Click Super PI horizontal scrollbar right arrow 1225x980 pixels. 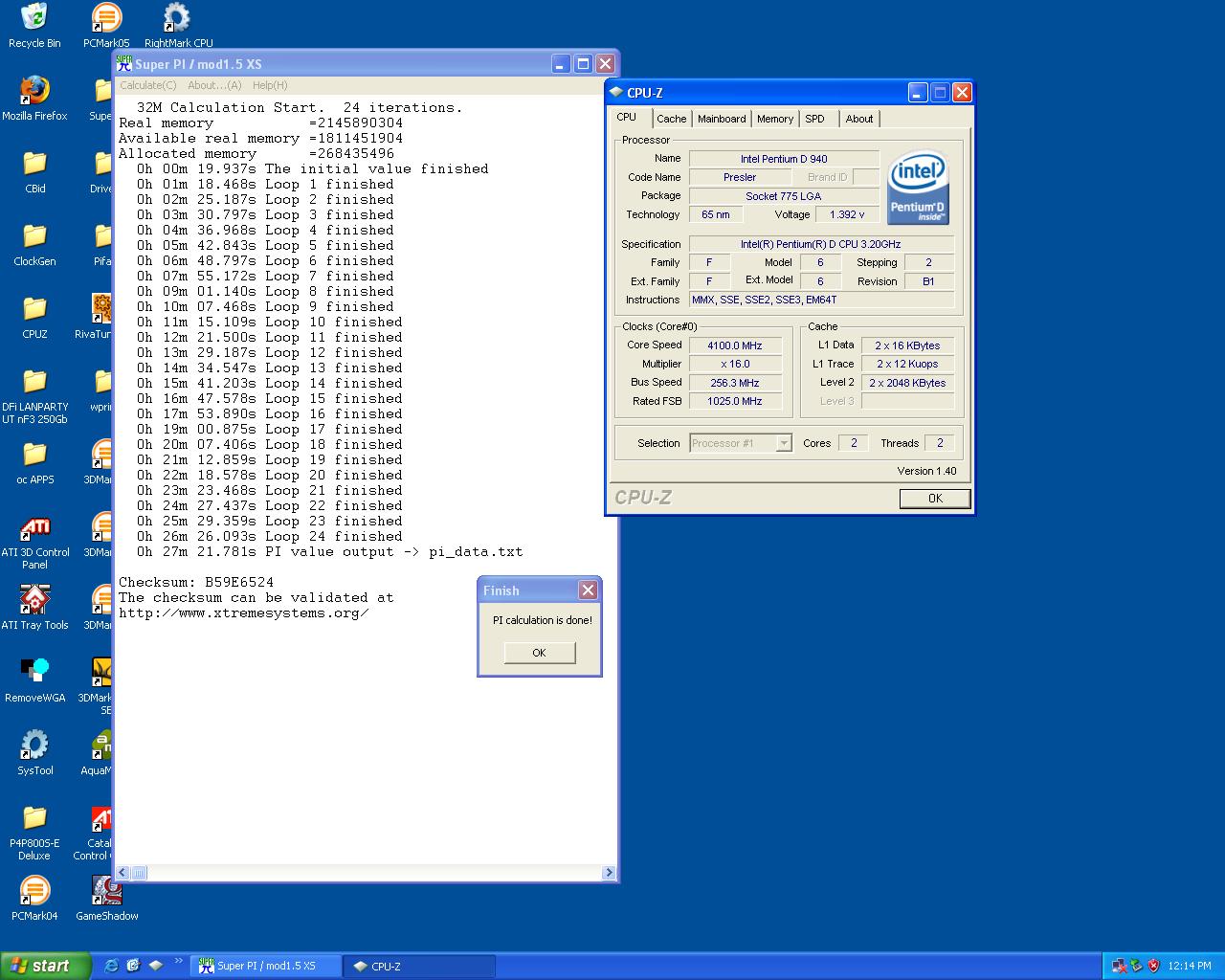point(609,873)
